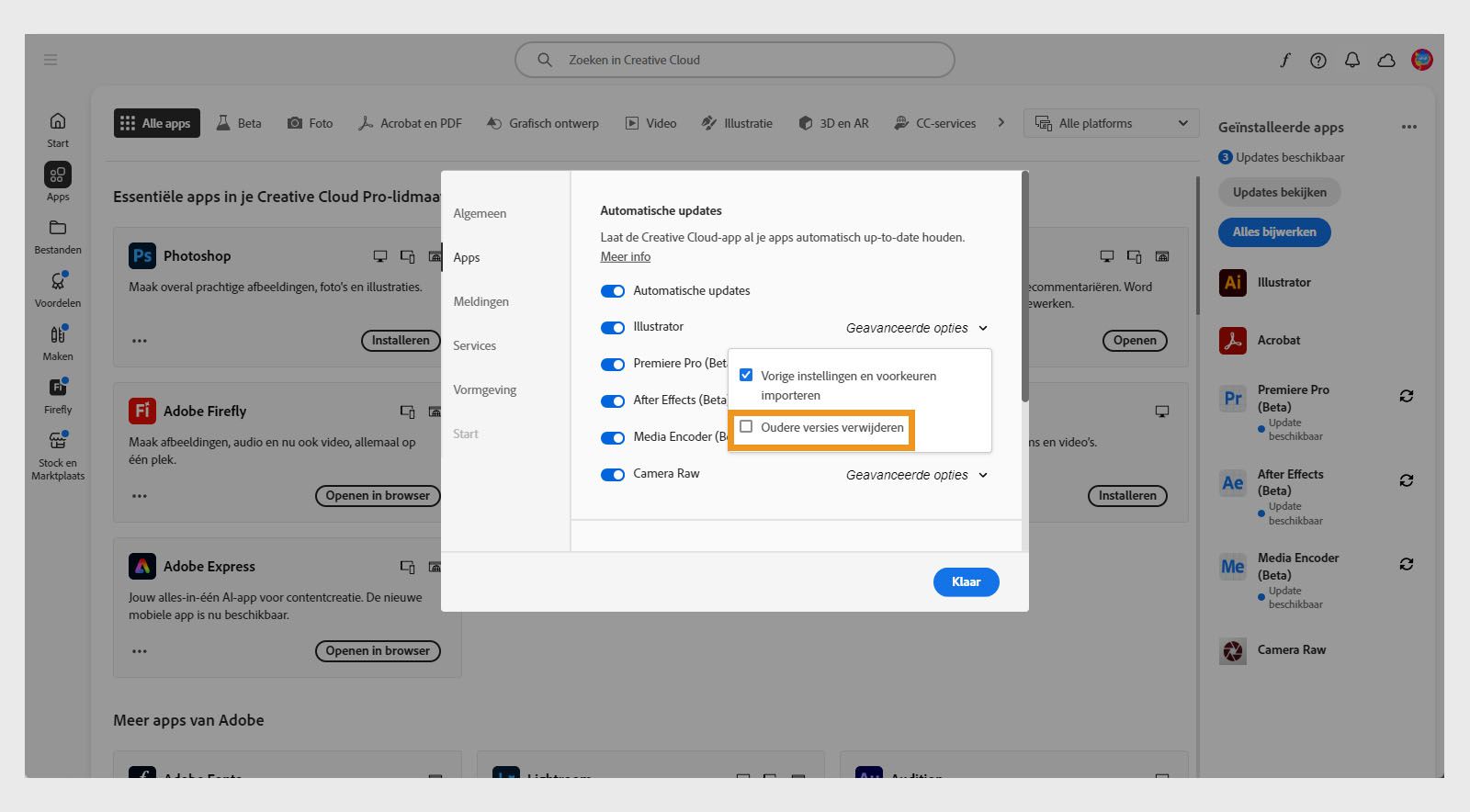Click Updates bekijken button

1280,192
